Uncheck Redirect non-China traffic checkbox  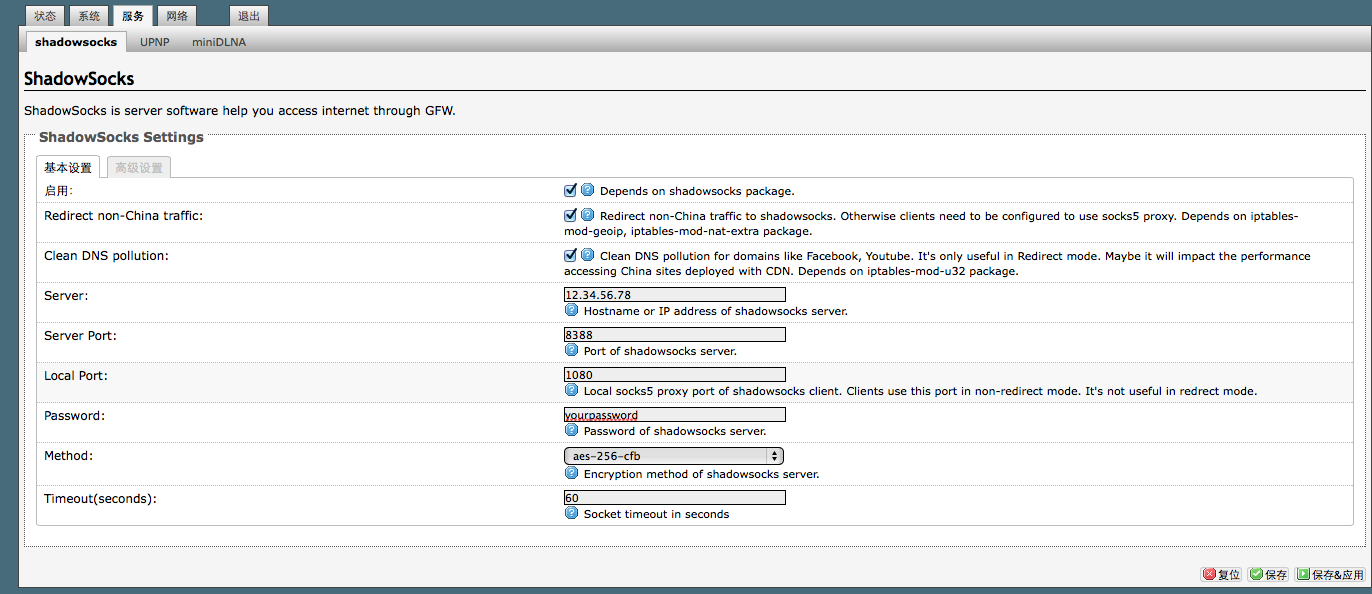point(571,215)
